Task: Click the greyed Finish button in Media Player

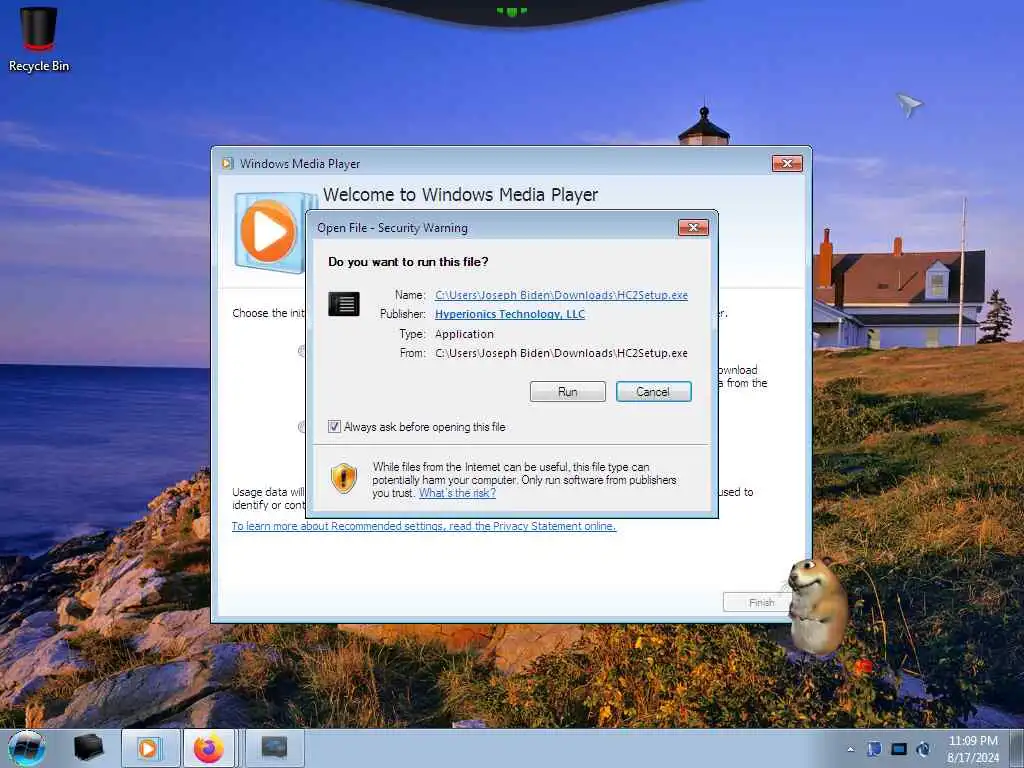Action: coord(757,602)
